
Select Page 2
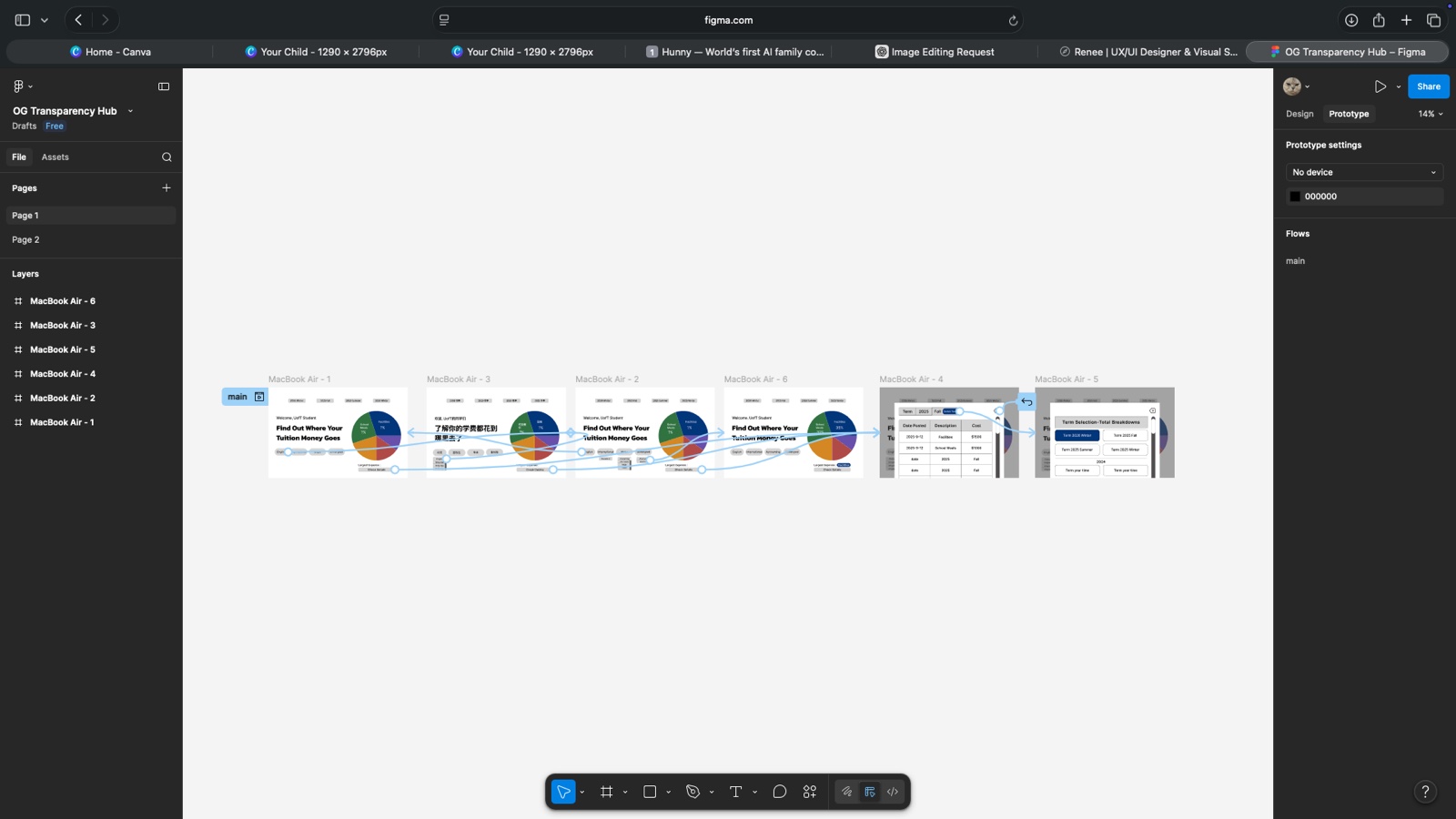pos(91,240)
